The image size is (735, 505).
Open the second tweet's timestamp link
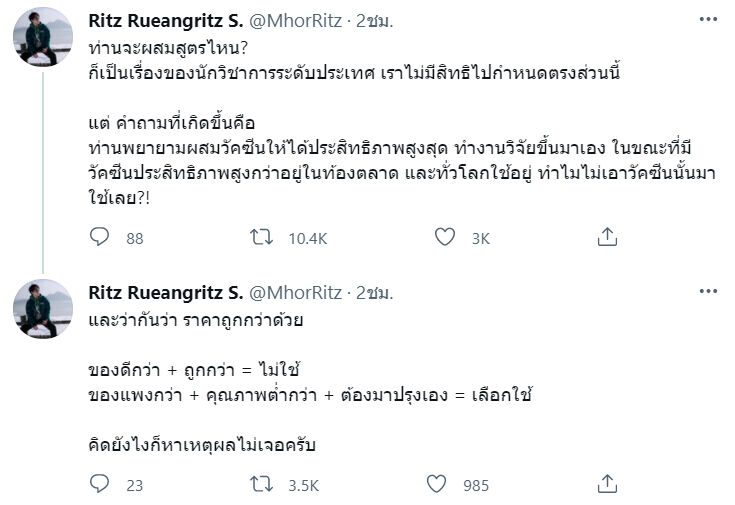click(x=375, y=292)
